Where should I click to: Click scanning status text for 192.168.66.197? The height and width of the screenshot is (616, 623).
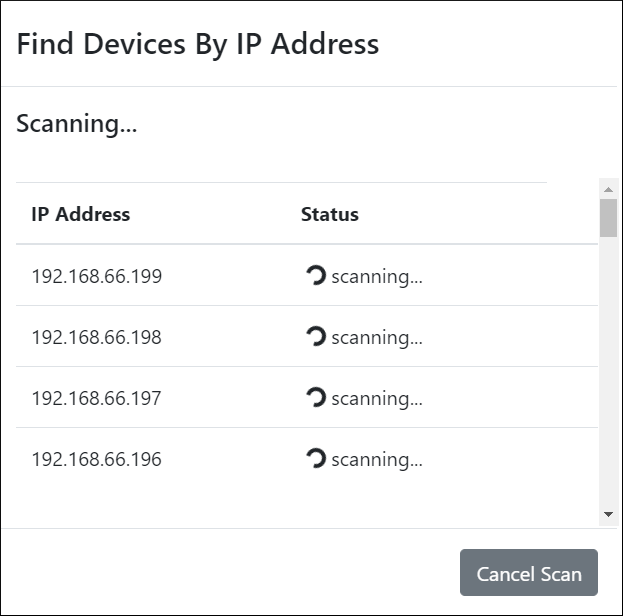(377, 399)
